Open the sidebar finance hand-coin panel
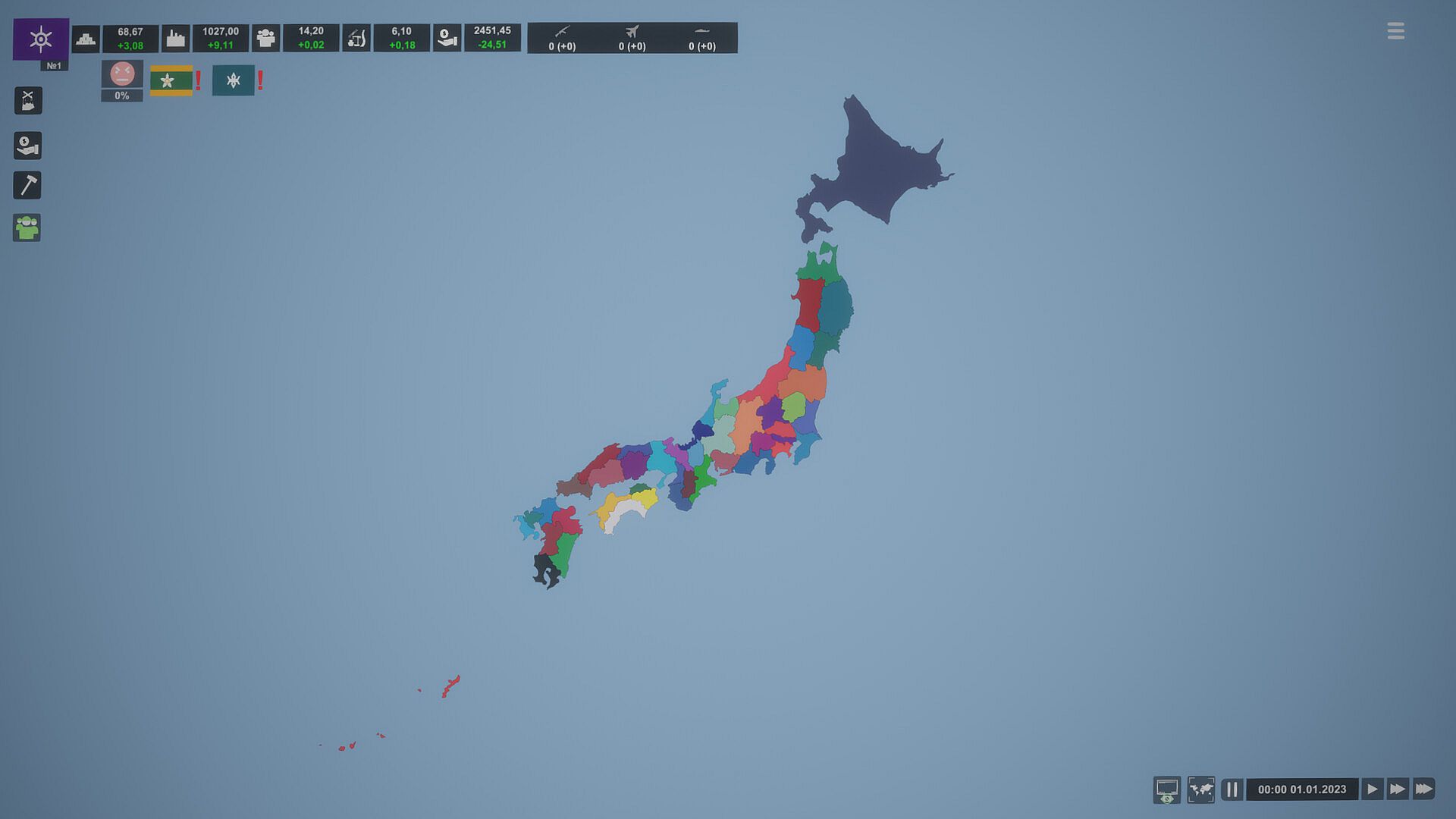 pos(28,146)
